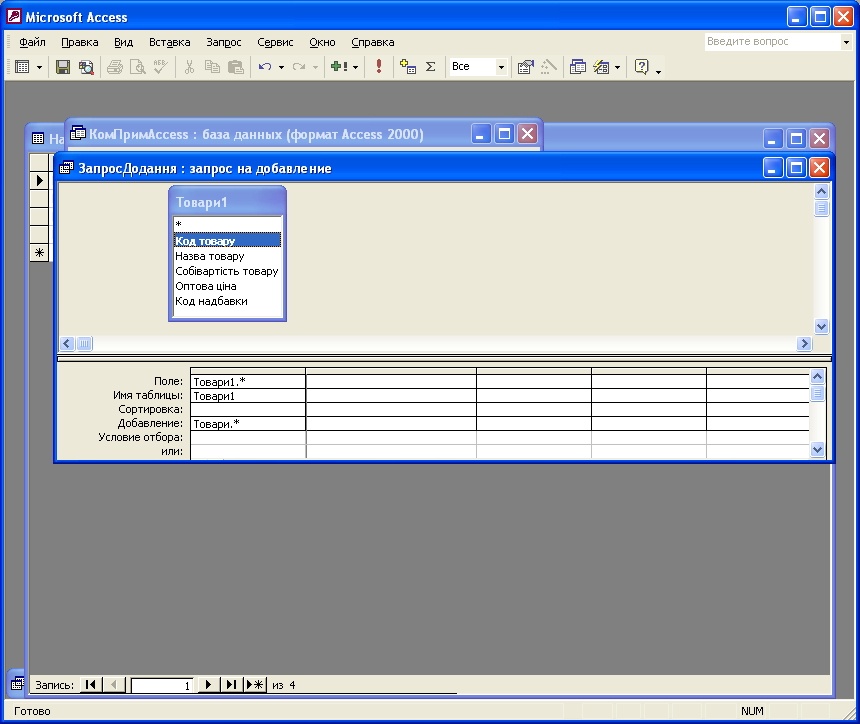Open the Запрос menu
The image size is (860, 724).
224,42
